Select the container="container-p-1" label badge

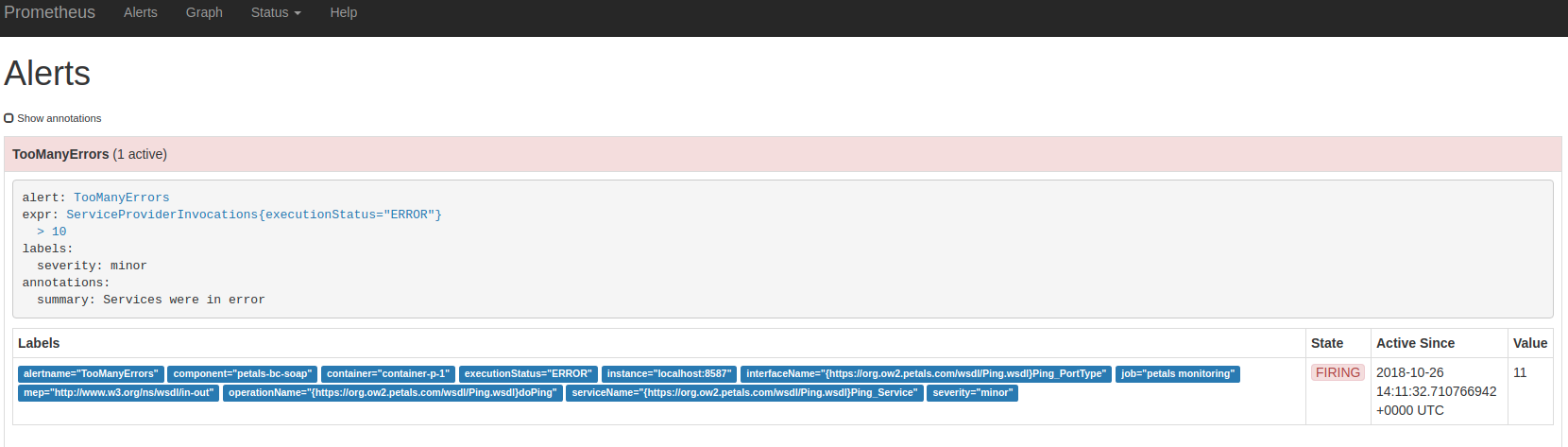click(x=387, y=374)
